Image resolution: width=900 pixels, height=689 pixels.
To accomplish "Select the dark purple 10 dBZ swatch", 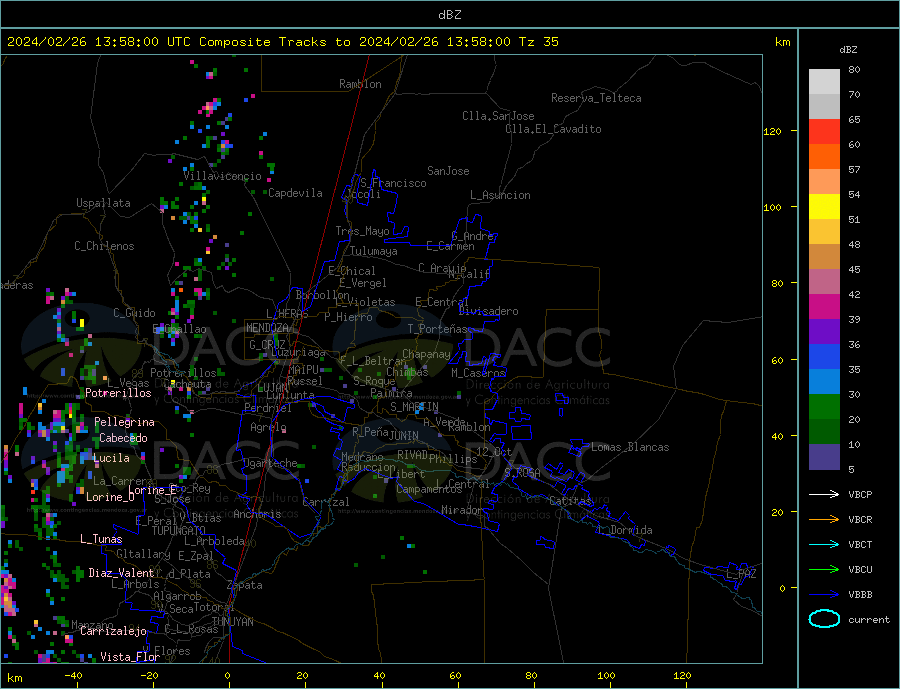I will pyautogui.click(x=824, y=456).
